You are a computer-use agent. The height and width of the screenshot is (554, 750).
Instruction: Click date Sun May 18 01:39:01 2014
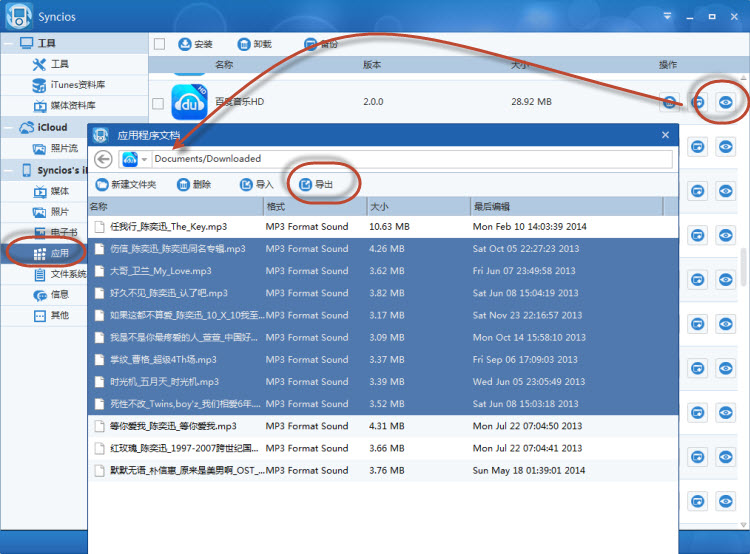coord(529,471)
